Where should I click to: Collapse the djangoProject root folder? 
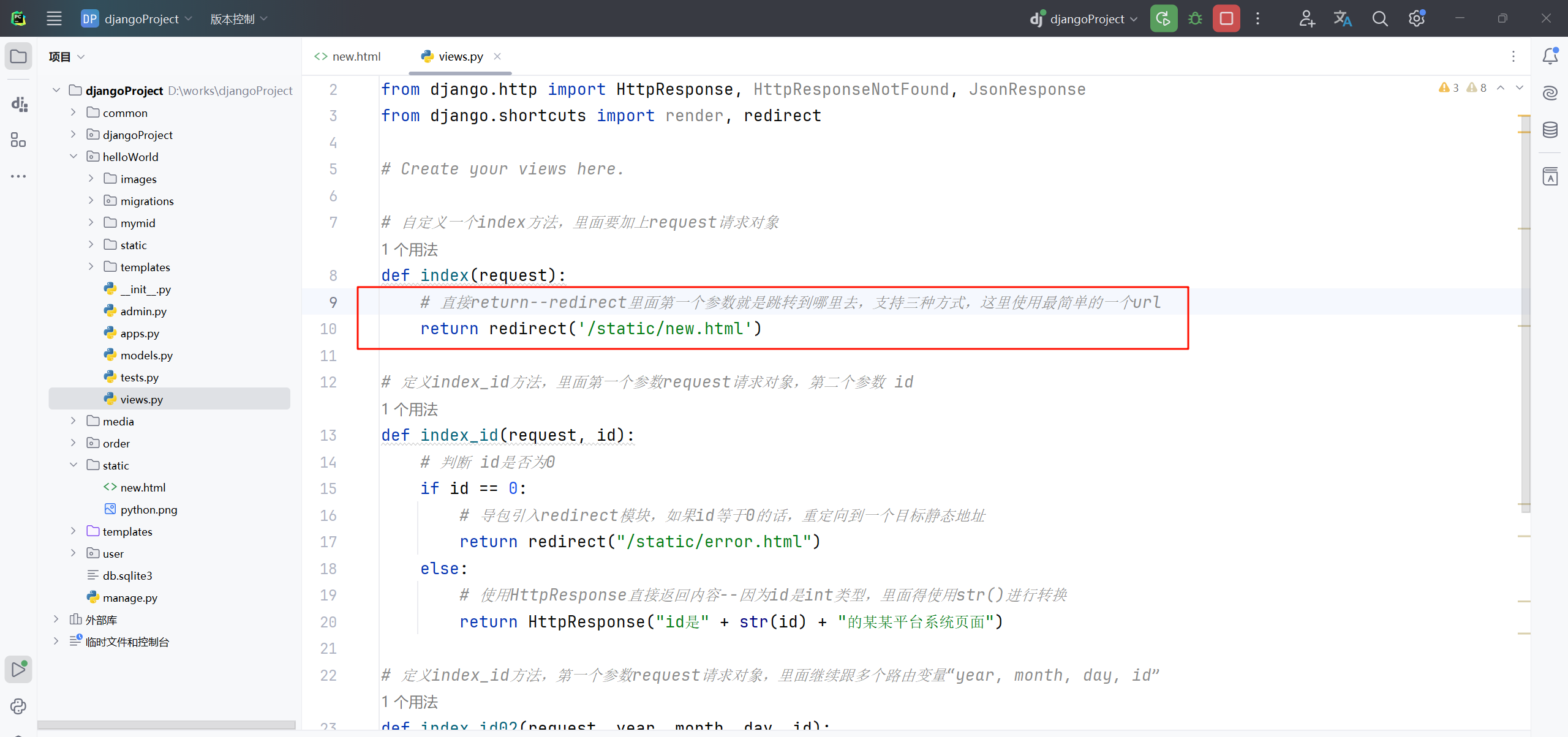(x=56, y=91)
